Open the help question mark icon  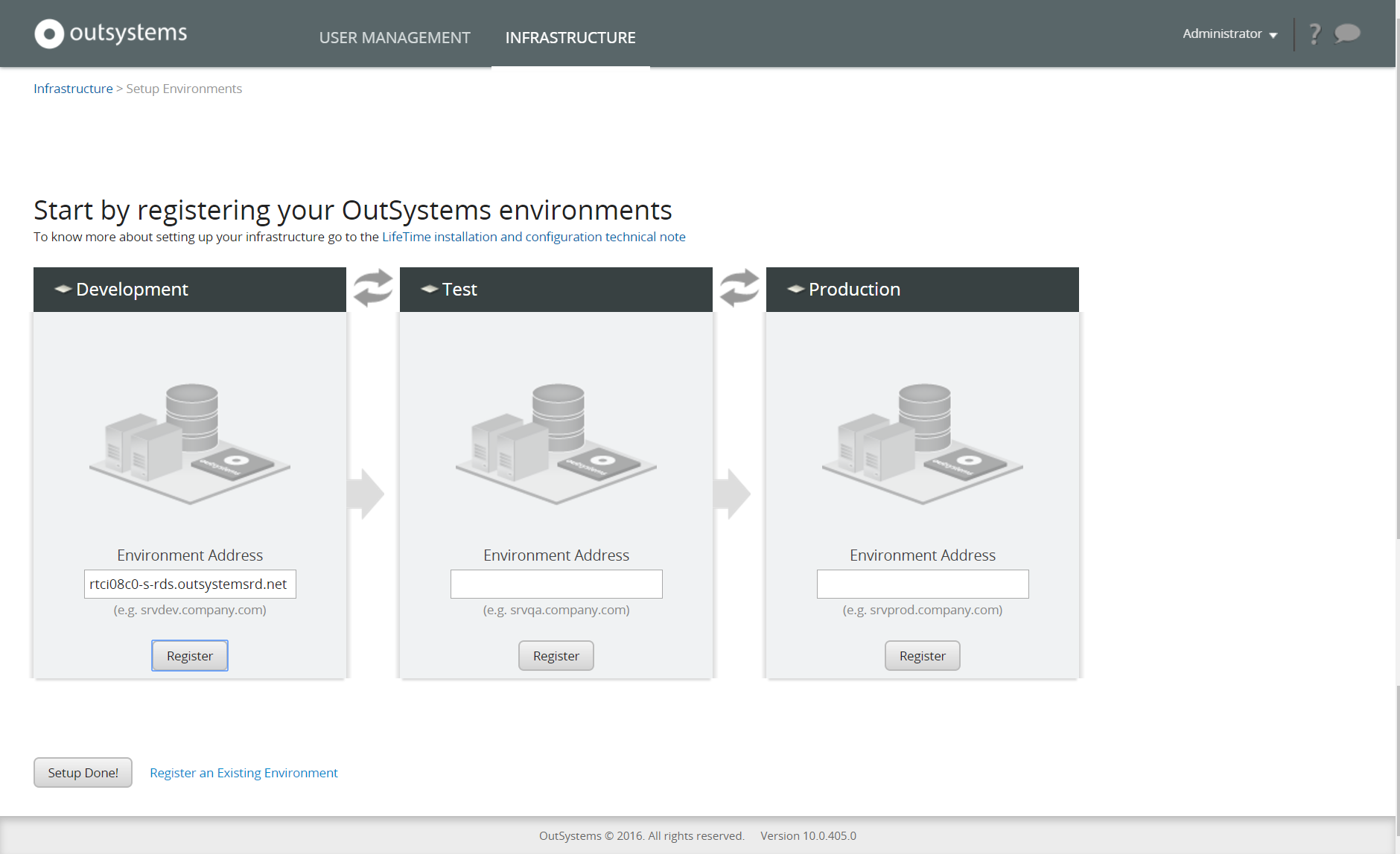tap(1315, 33)
